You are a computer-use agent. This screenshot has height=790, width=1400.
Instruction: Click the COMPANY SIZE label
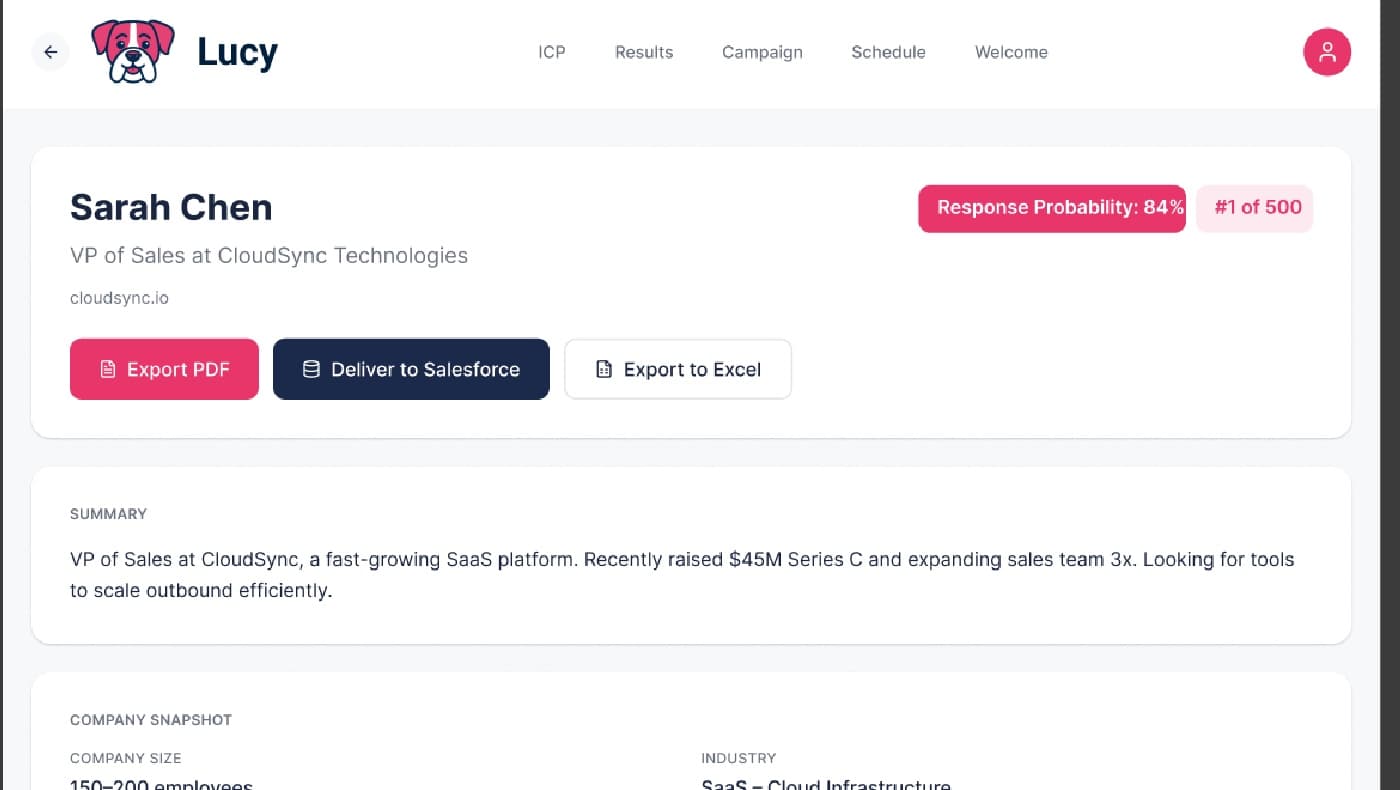(x=126, y=758)
